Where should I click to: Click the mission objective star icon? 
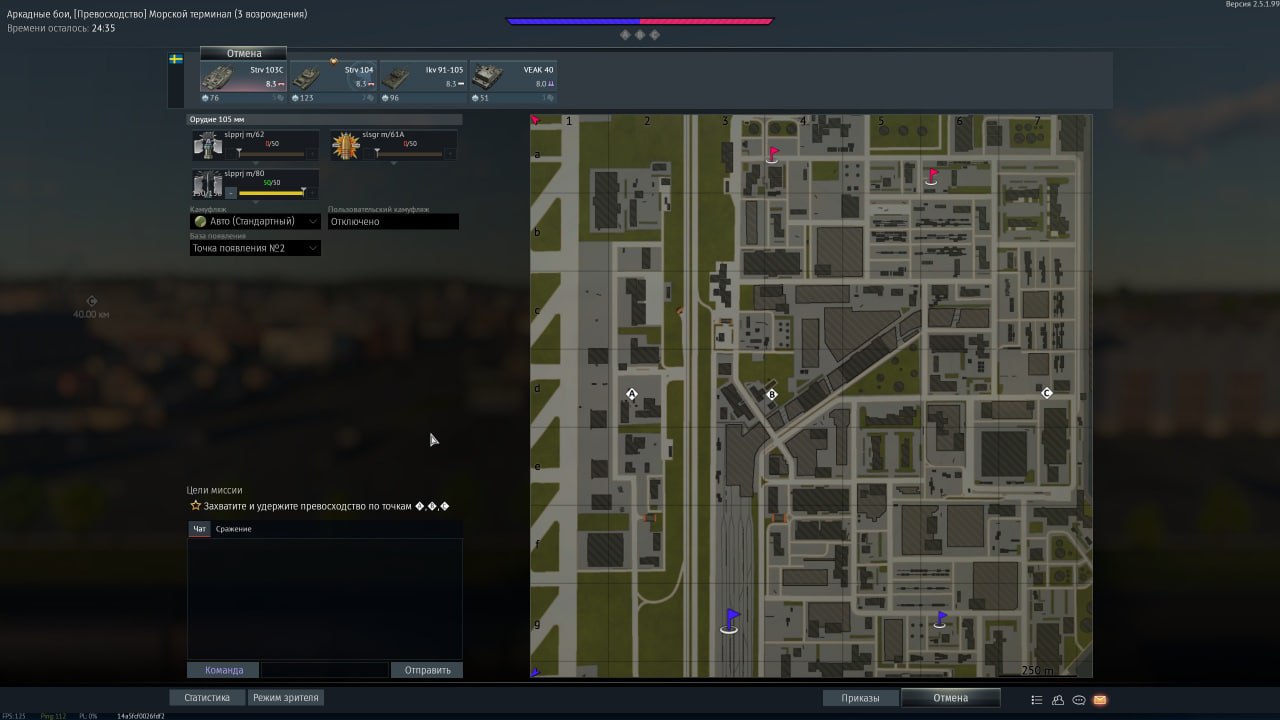[x=195, y=506]
